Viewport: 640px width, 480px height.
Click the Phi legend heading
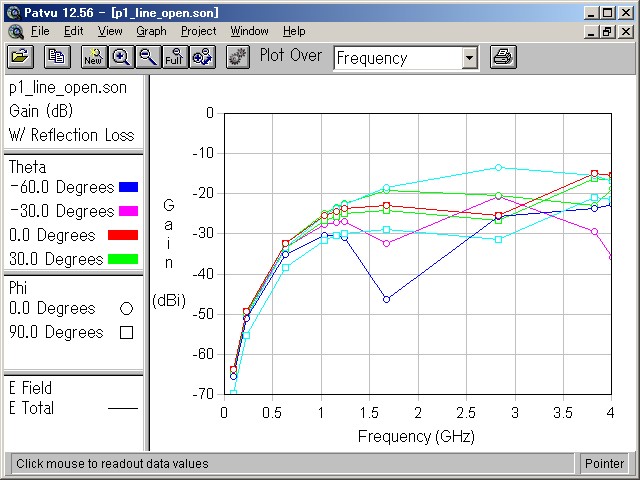18,288
